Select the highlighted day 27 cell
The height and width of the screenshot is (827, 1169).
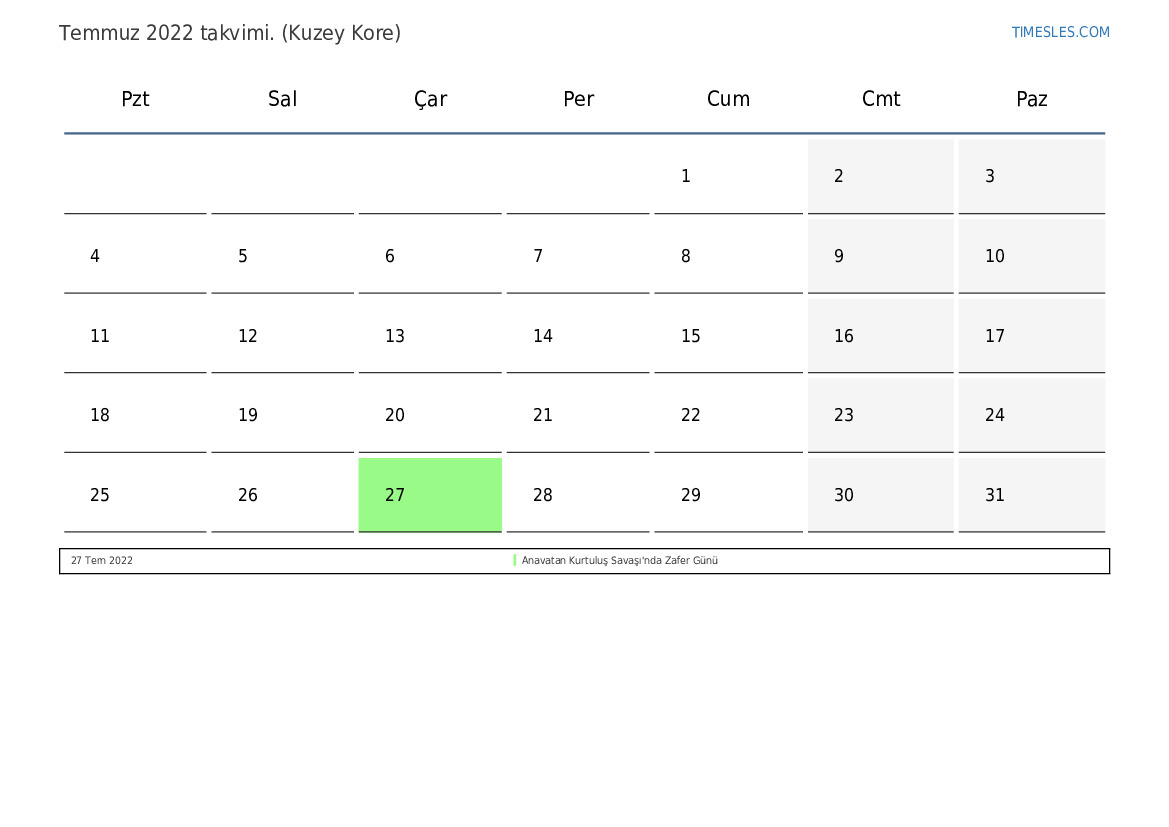(x=430, y=494)
